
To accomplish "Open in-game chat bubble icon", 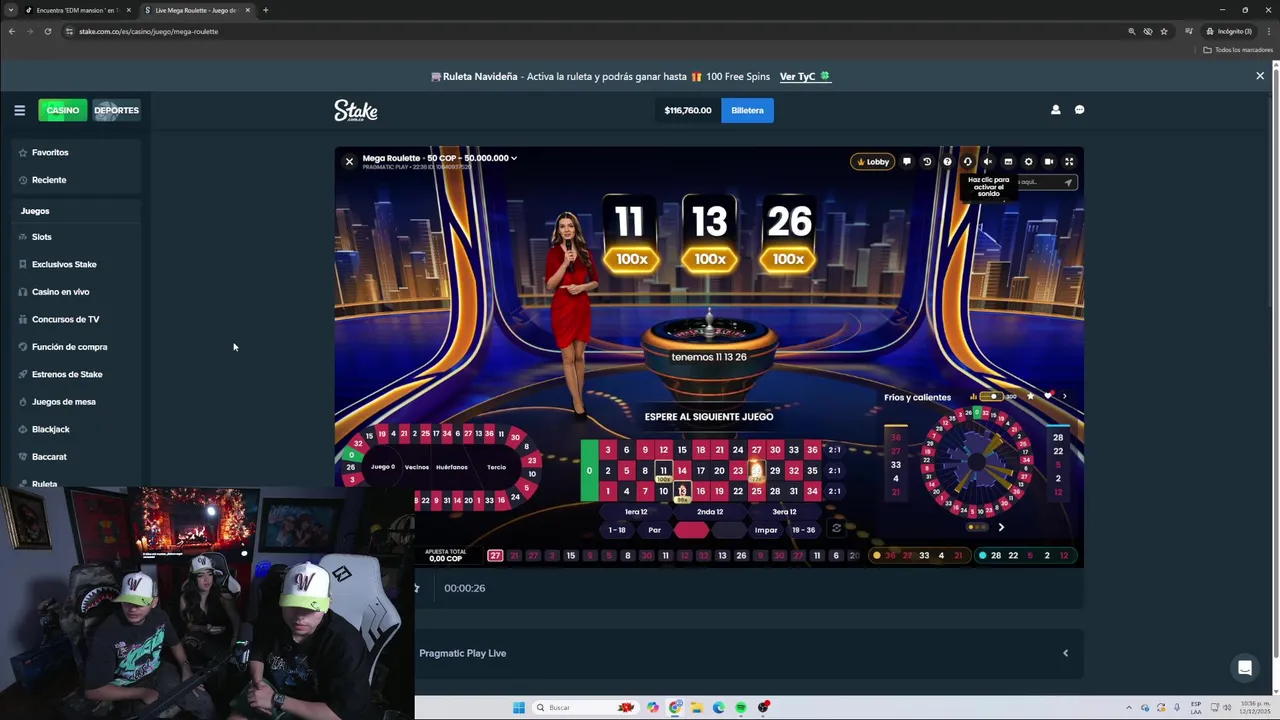I will click(907, 161).
